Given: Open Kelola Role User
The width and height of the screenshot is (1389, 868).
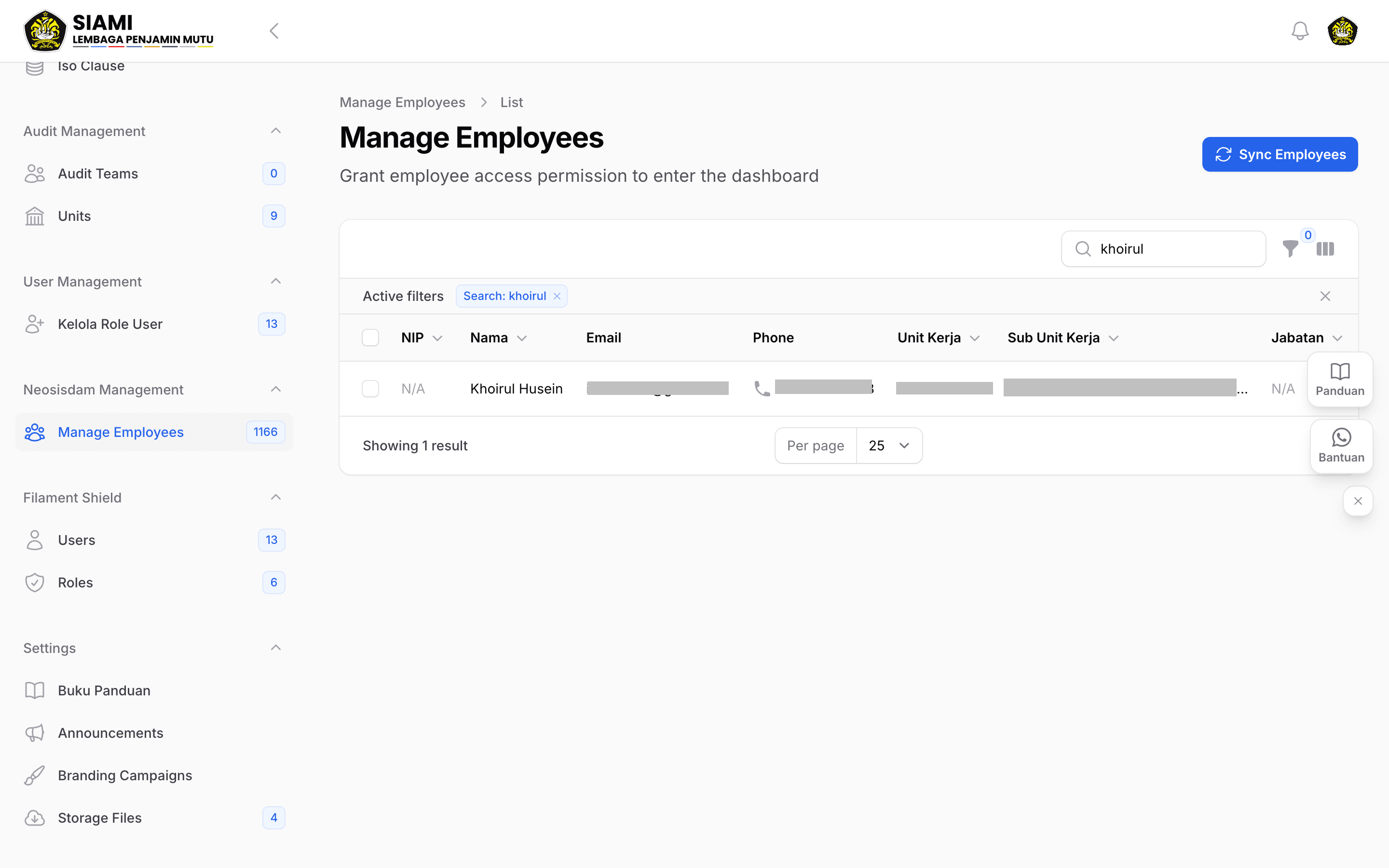Looking at the screenshot, I should pos(154,324).
